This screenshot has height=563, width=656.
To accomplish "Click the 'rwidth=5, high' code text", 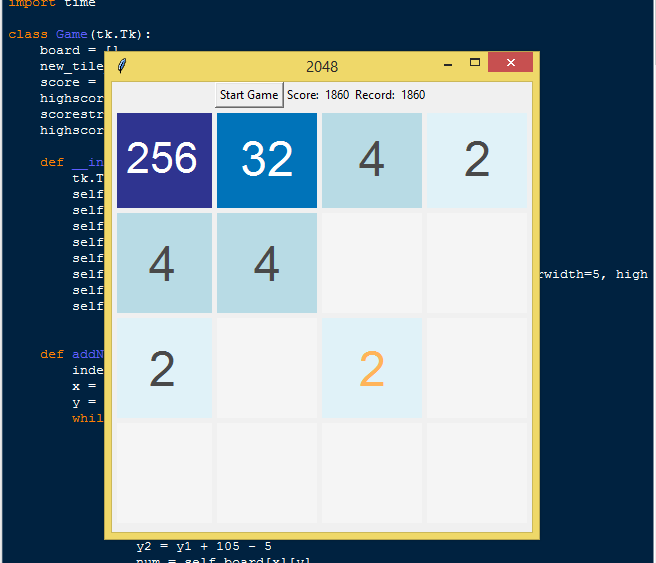I will pos(594,274).
